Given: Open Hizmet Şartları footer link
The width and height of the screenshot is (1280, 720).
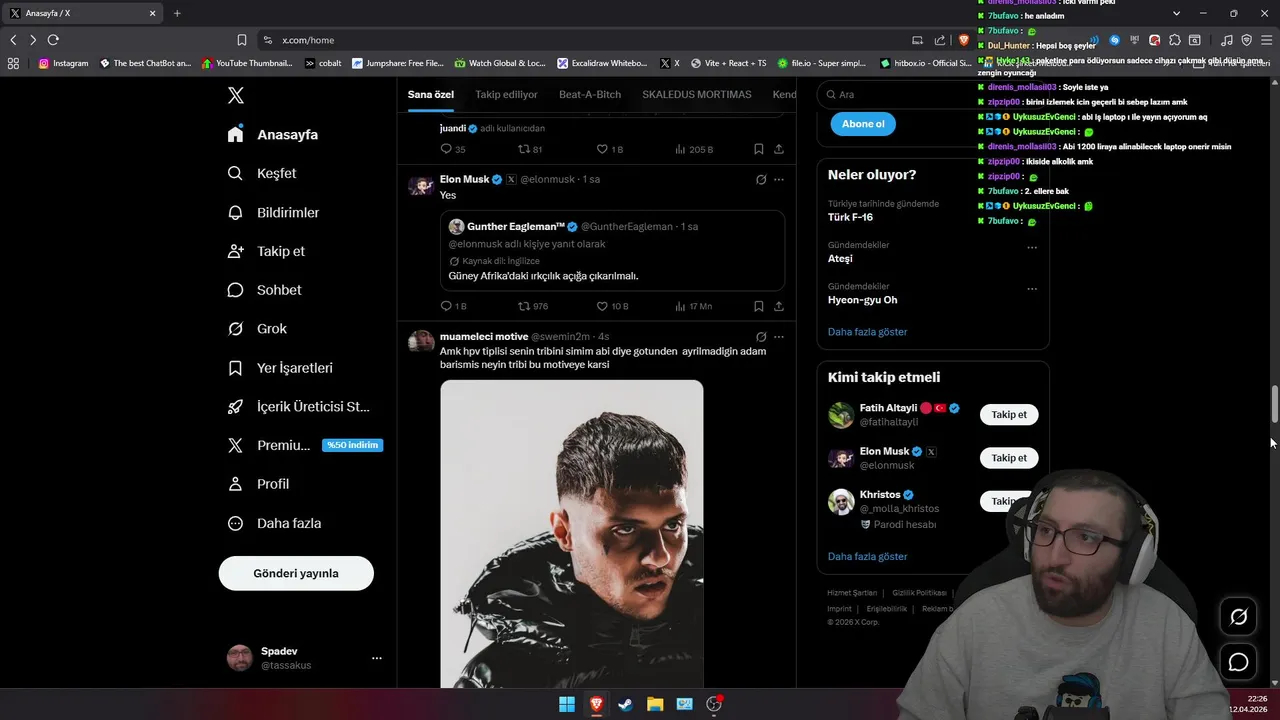Looking at the screenshot, I should coord(852,593).
